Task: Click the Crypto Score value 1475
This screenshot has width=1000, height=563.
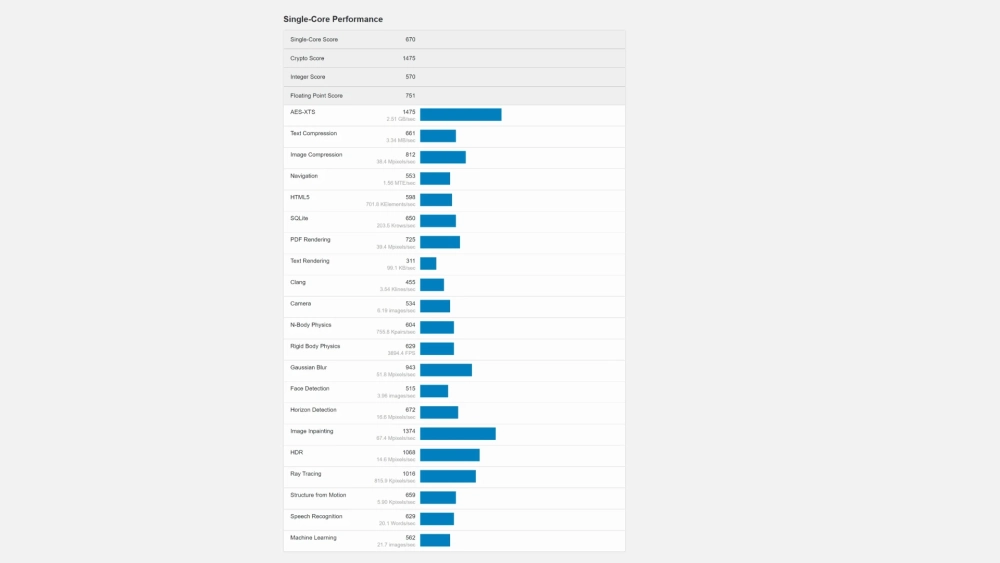Action: 409,58
